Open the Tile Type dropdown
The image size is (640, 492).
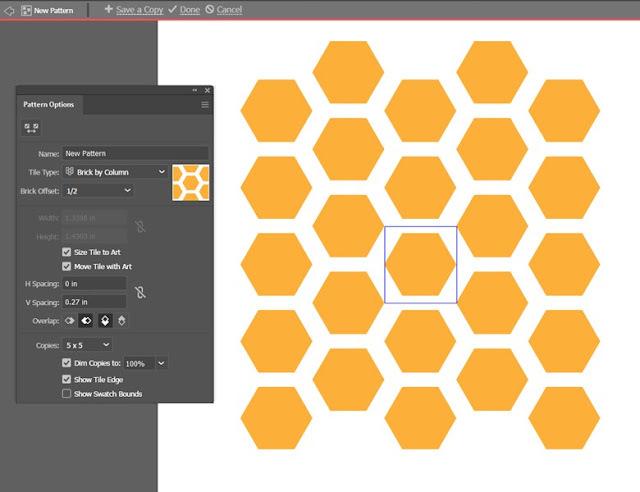[116, 172]
